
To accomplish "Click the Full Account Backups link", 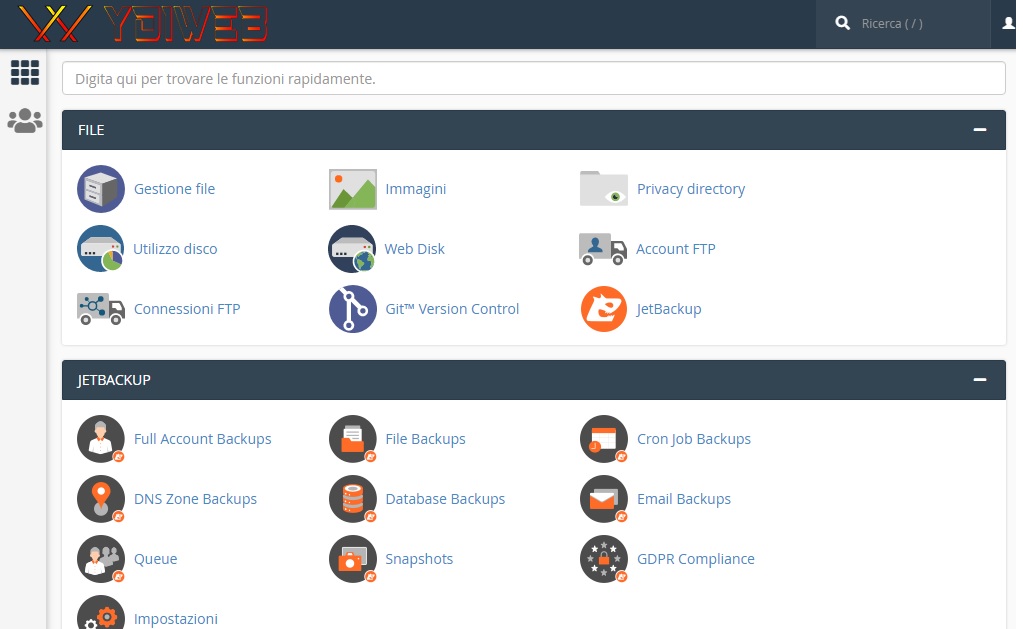I will (202, 439).
